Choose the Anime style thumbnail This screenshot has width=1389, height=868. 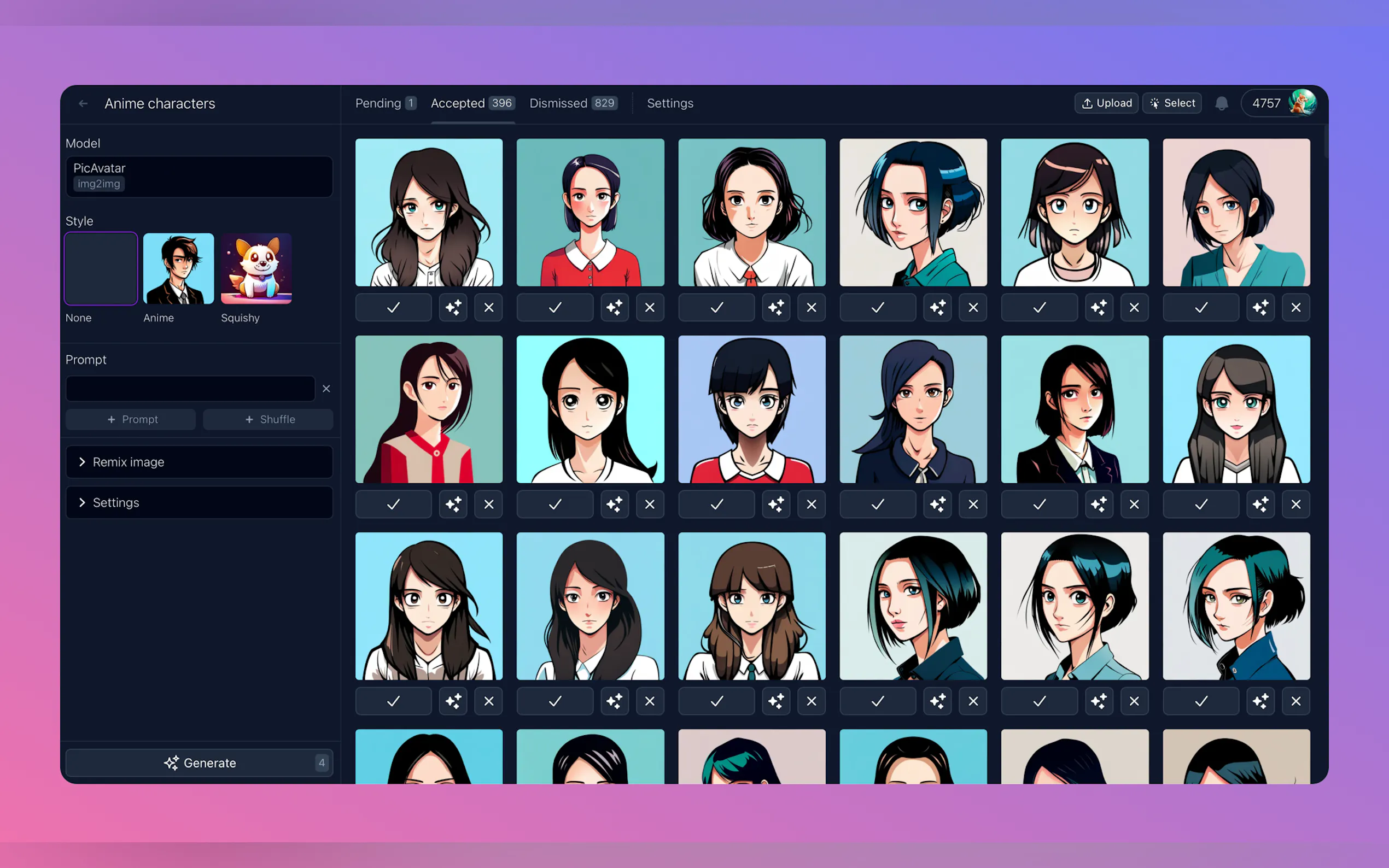click(179, 269)
